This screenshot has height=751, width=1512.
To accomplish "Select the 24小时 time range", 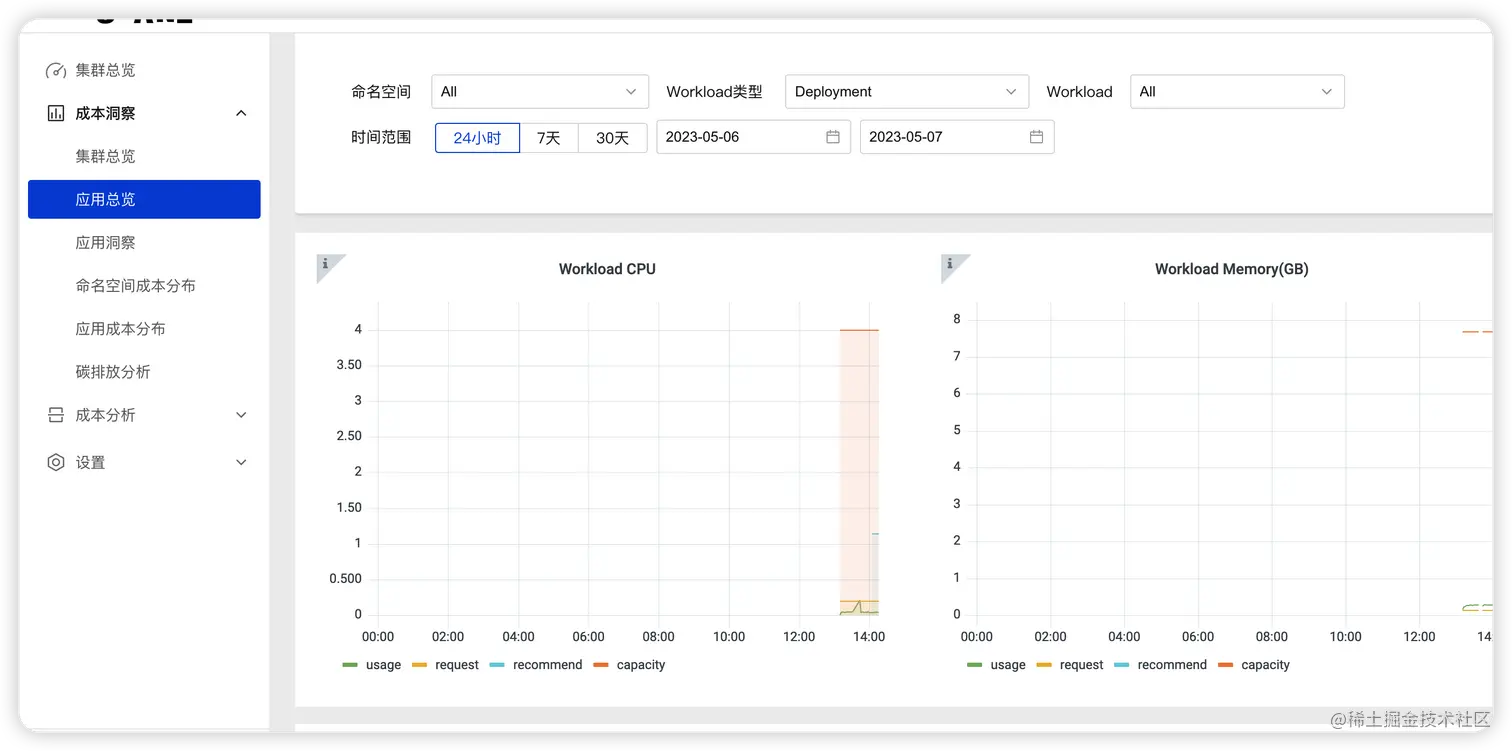I will pyautogui.click(x=477, y=138).
